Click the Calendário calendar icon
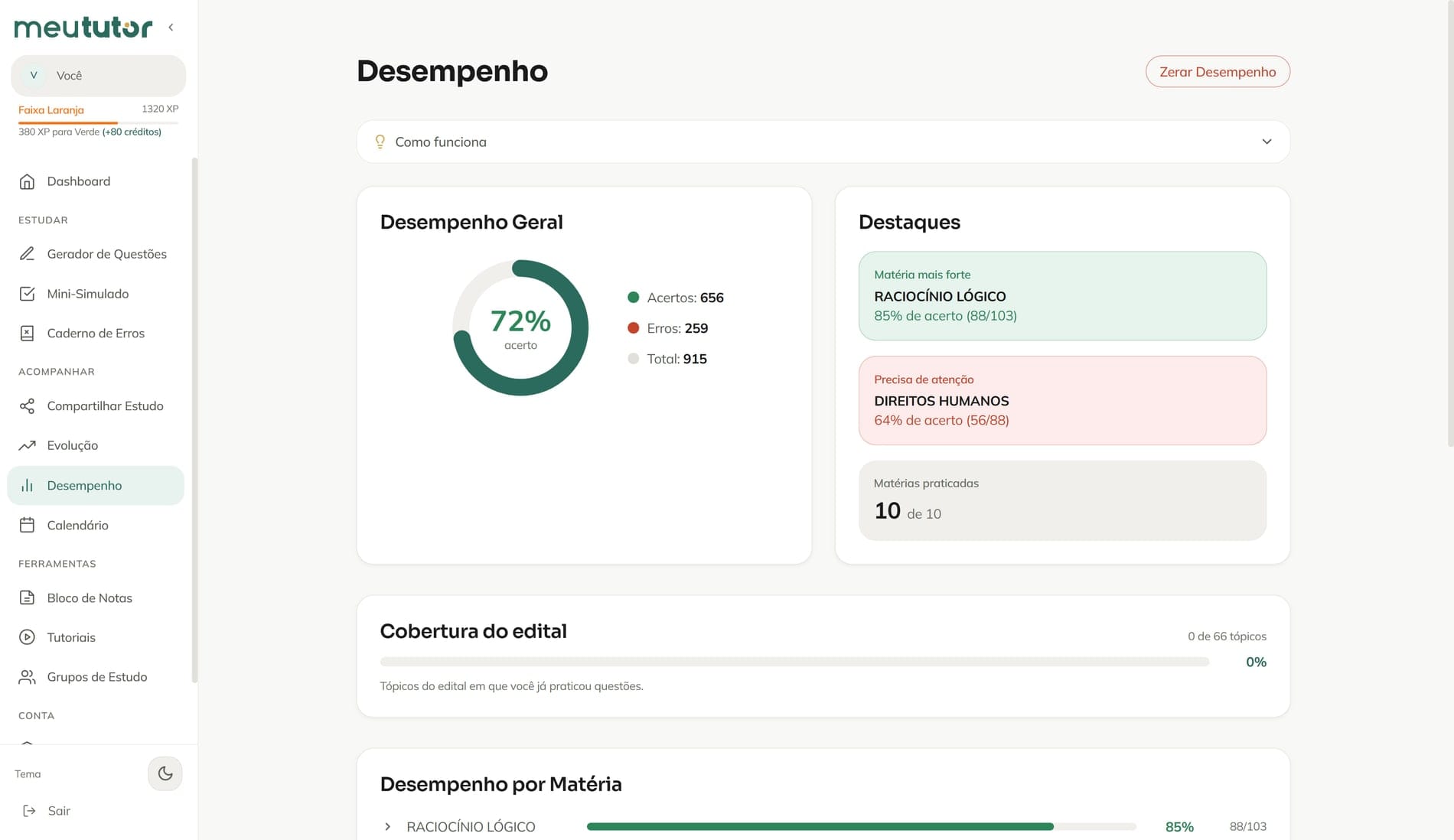1454x840 pixels. [27, 526]
